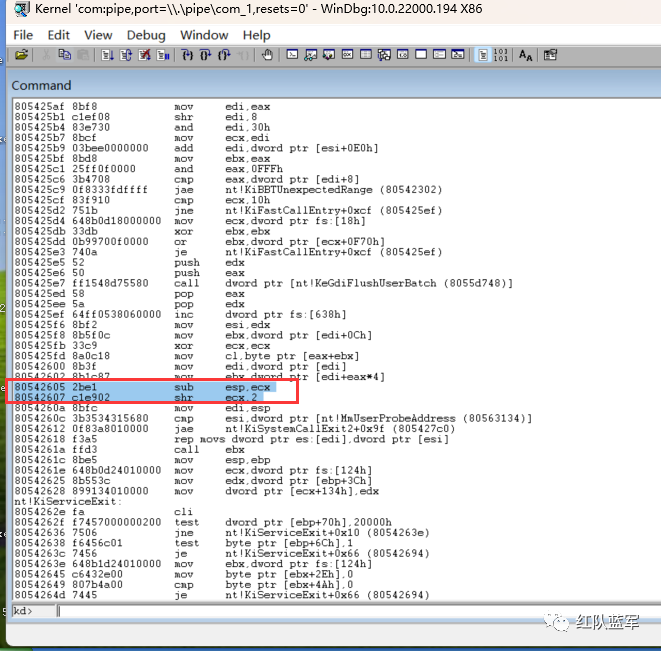Screen dimensions: 661x651
Task: Click the 'kd>' prompt label
Action: coord(22,611)
